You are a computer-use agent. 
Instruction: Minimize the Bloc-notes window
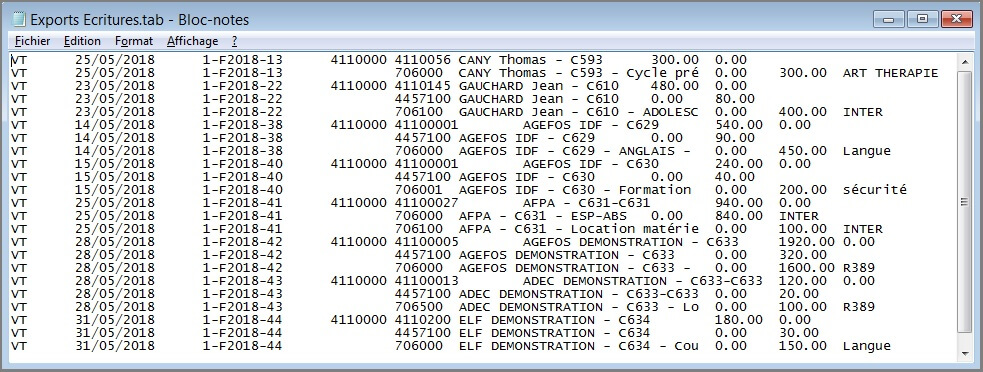pyautogui.click(x=888, y=19)
